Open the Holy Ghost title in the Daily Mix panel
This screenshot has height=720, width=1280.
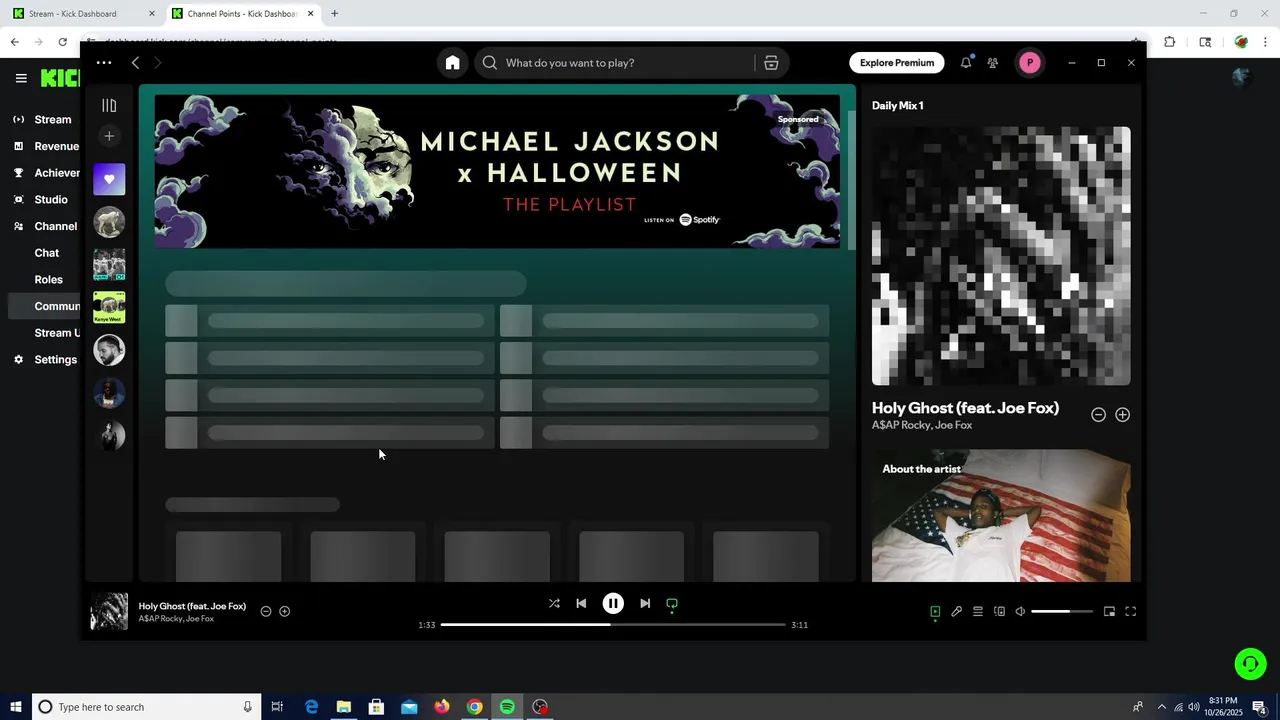(965, 408)
